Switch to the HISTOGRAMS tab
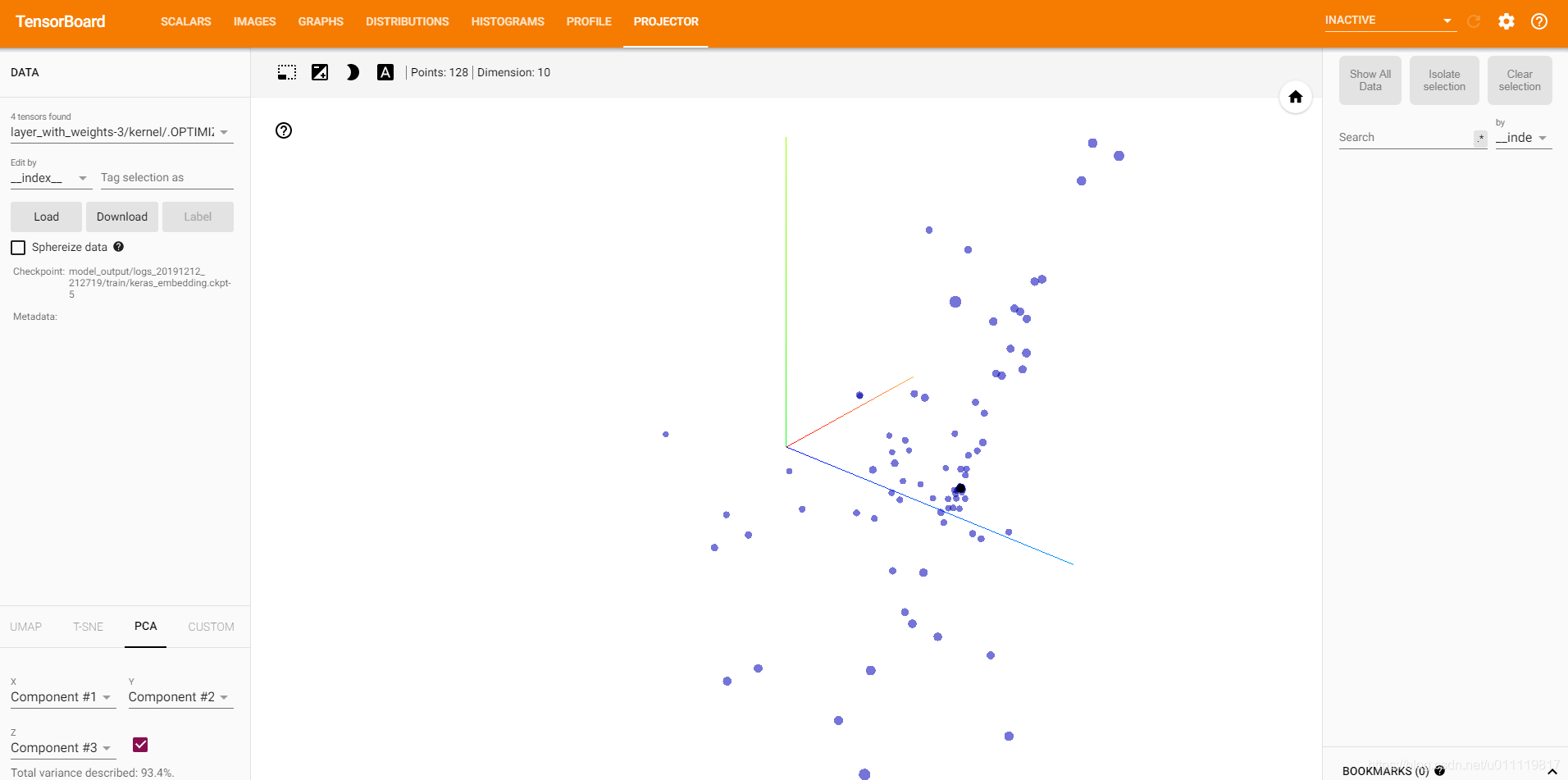The height and width of the screenshot is (780, 1568). (x=508, y=22)
